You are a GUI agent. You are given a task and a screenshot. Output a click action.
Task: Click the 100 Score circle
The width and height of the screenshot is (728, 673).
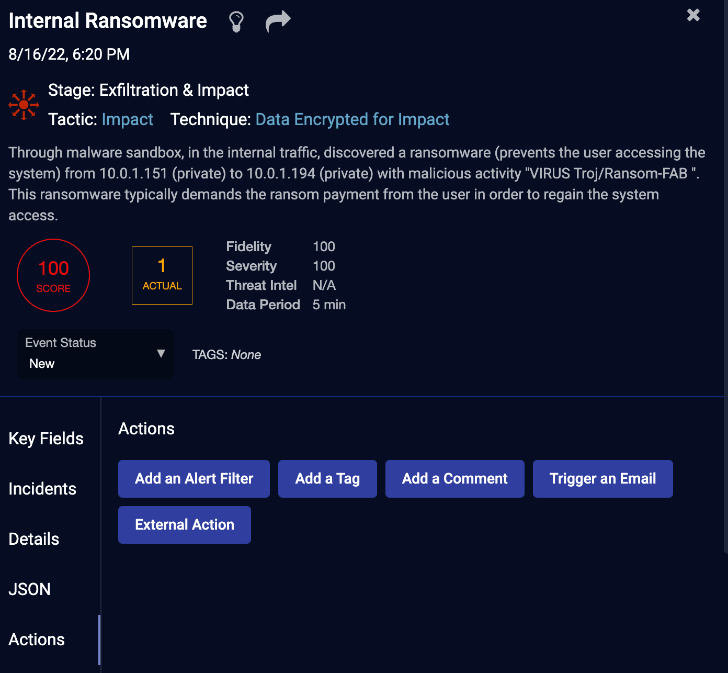pyautogui.click(x=53, y=275)
